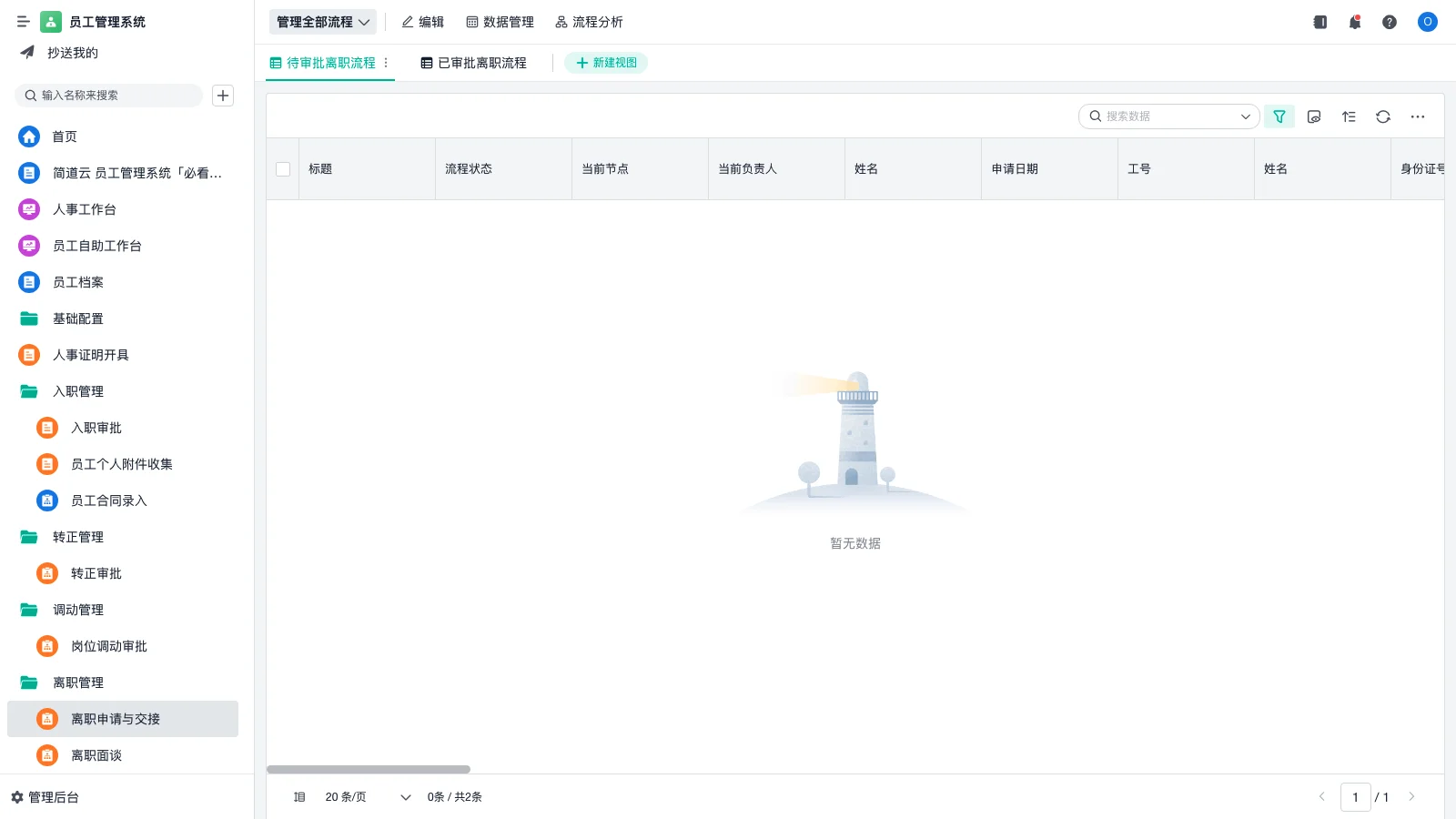Click the field visibility settings icon

coord(1314,116)
